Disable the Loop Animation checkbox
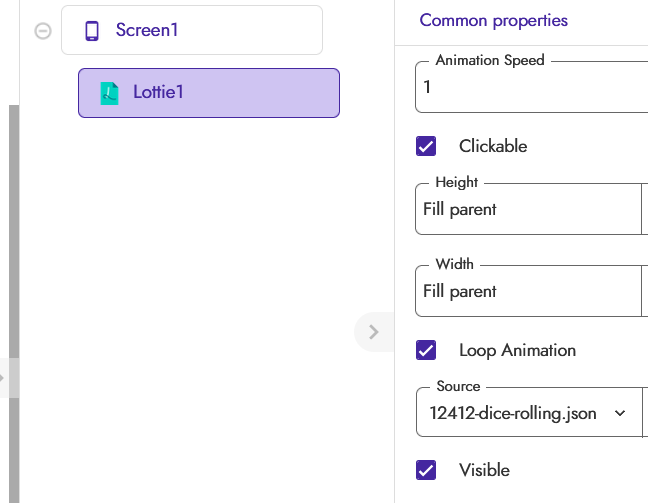The height and width of the screenshot is (503, 648). tap(426, 350)
